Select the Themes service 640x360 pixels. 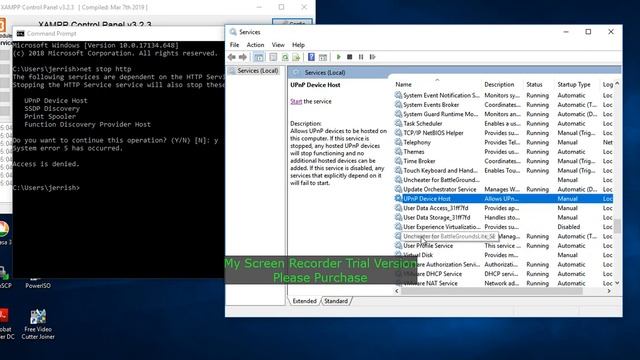[x=503, y=152]
